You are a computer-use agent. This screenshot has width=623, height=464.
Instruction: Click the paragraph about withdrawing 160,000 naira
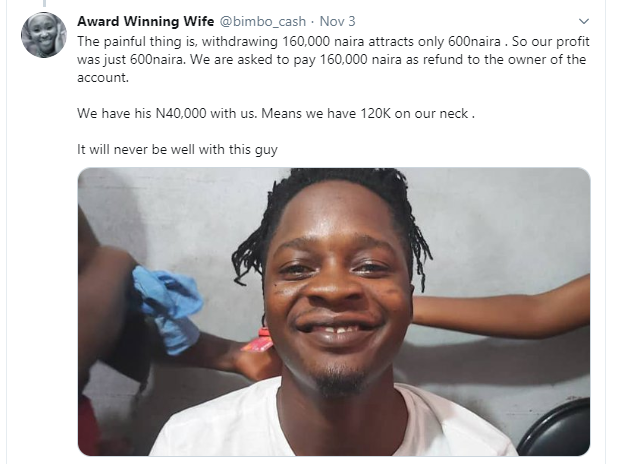[330, 60]
